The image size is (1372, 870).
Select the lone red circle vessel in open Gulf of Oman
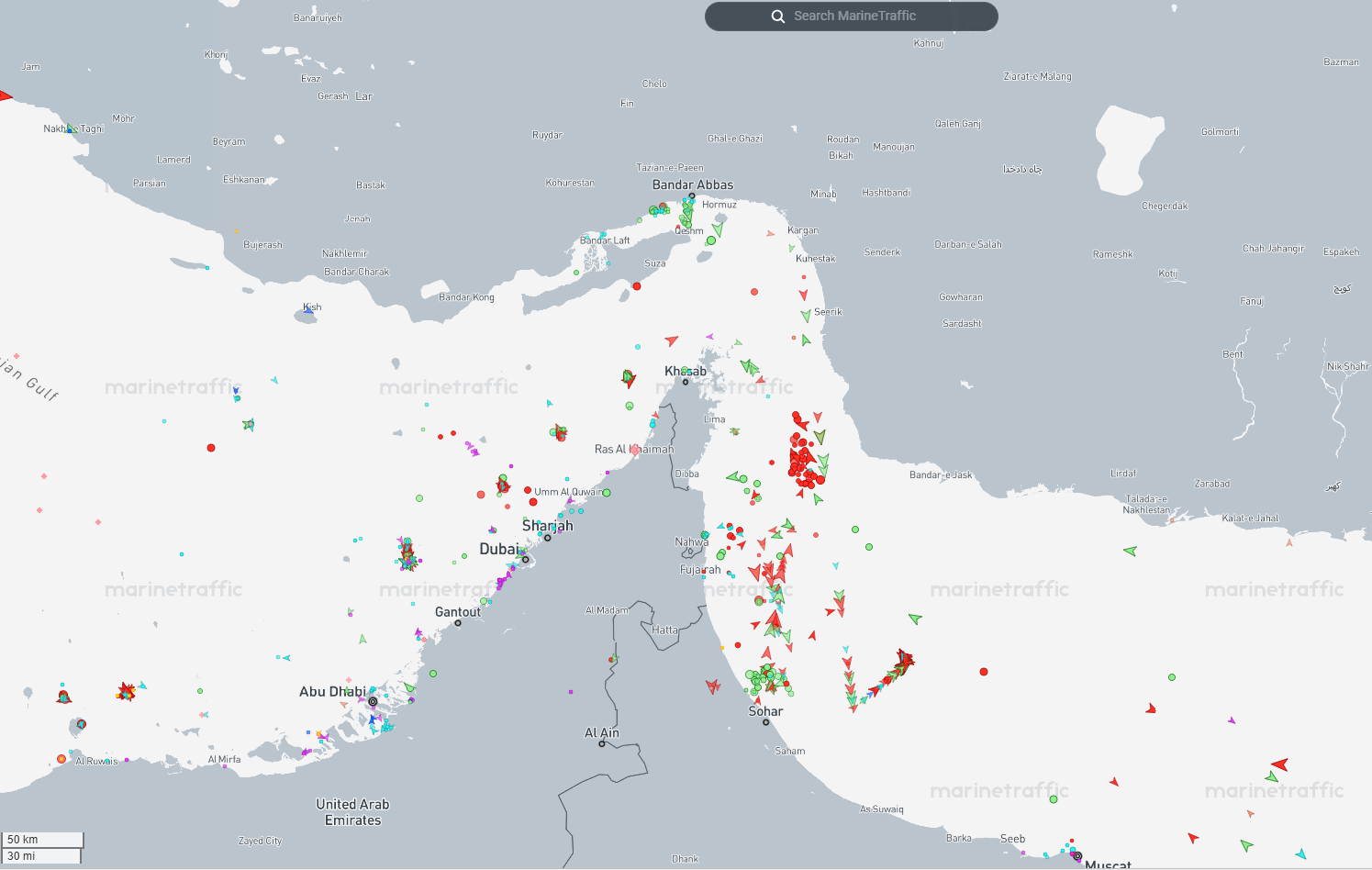(x=984, y=672)
